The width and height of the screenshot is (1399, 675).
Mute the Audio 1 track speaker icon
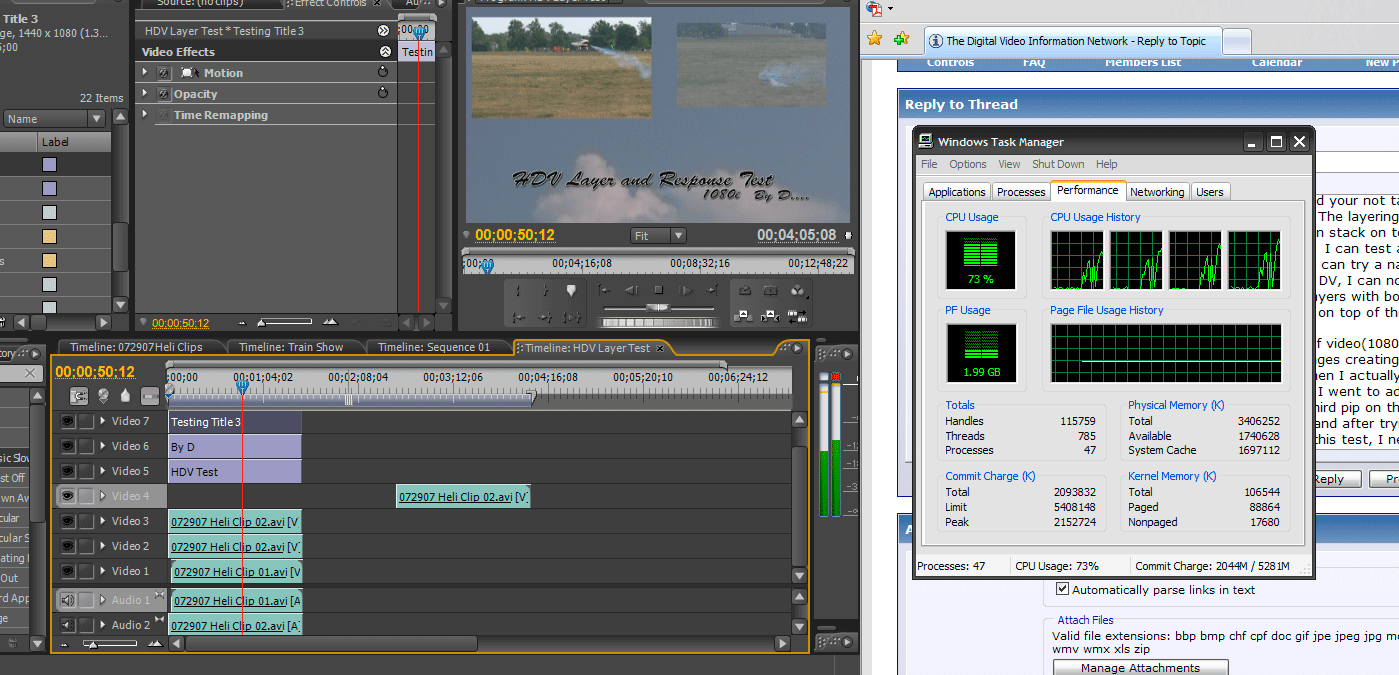(67, 600)
